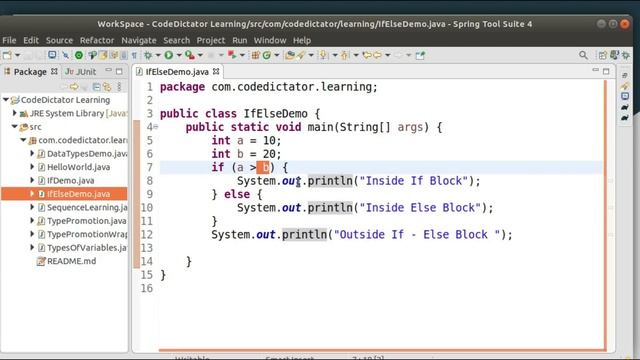Open the Debug configurations dropdown arrow
Screen dimensions: 640x360
click(x=158, y=55)
